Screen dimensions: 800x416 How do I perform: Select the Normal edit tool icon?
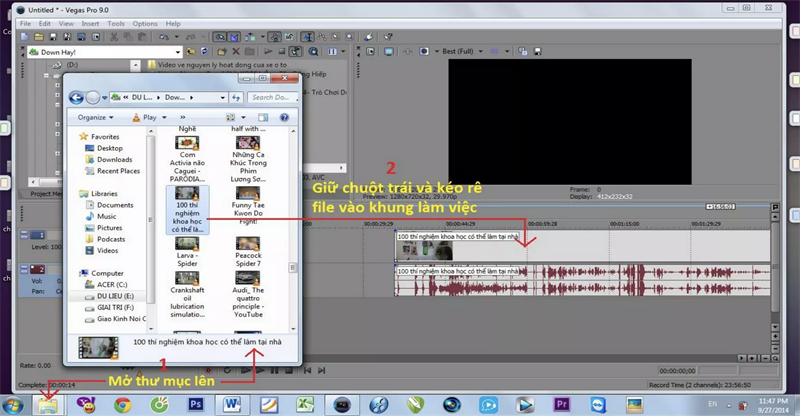[307, 37]
